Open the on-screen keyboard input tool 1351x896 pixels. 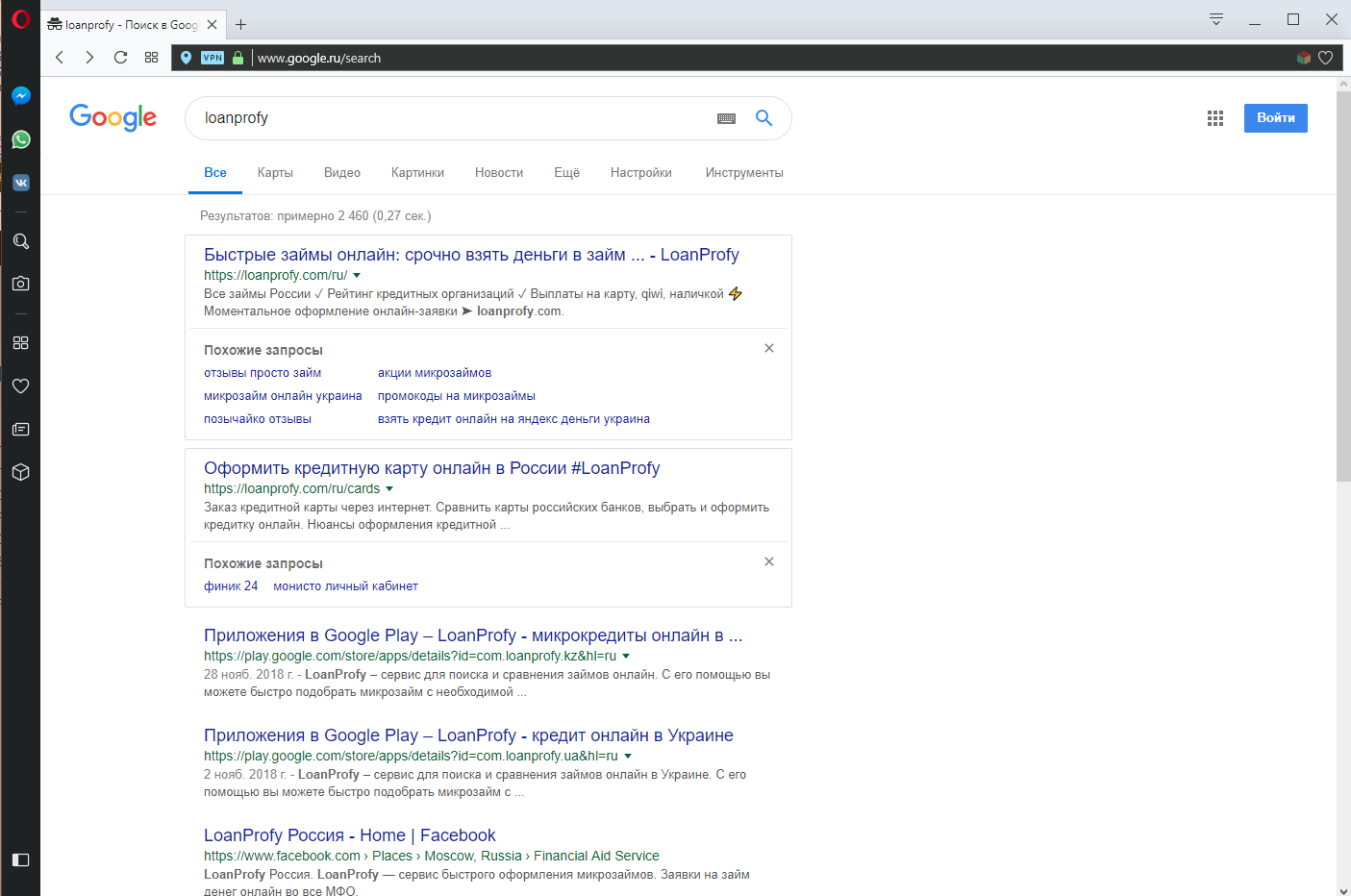(x=727, y=118)
